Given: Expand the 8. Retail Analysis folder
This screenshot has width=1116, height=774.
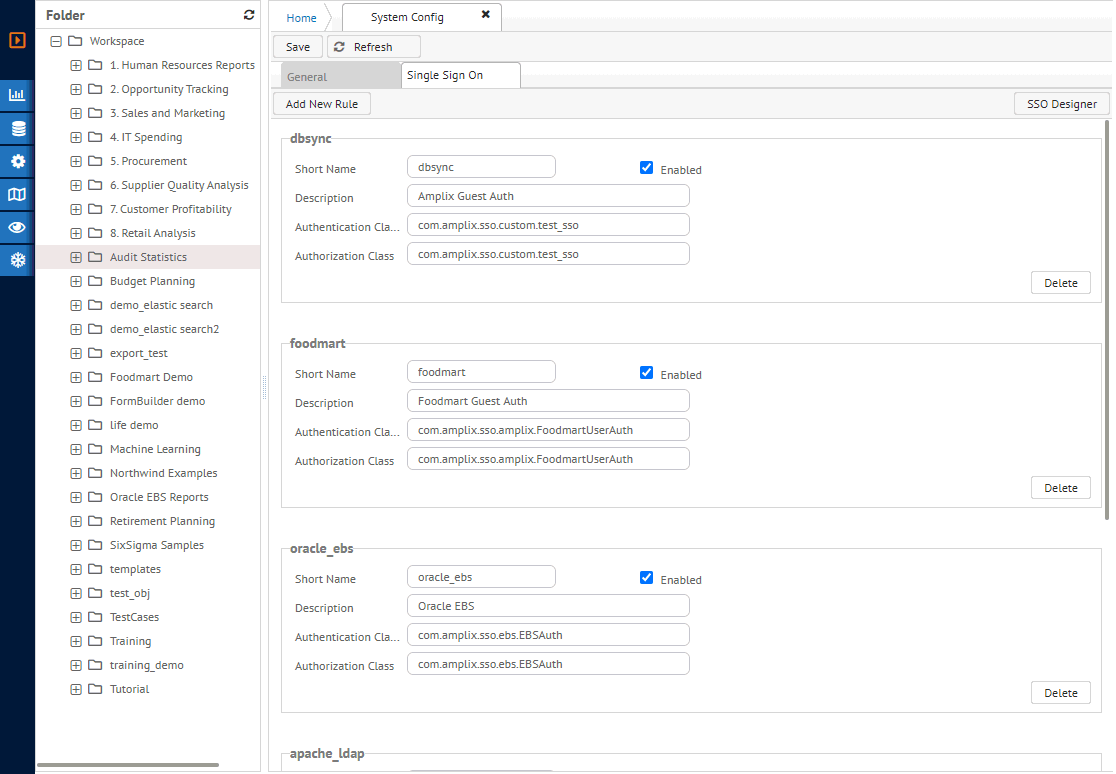Looking at the screenshot, I should coord(75,234).
